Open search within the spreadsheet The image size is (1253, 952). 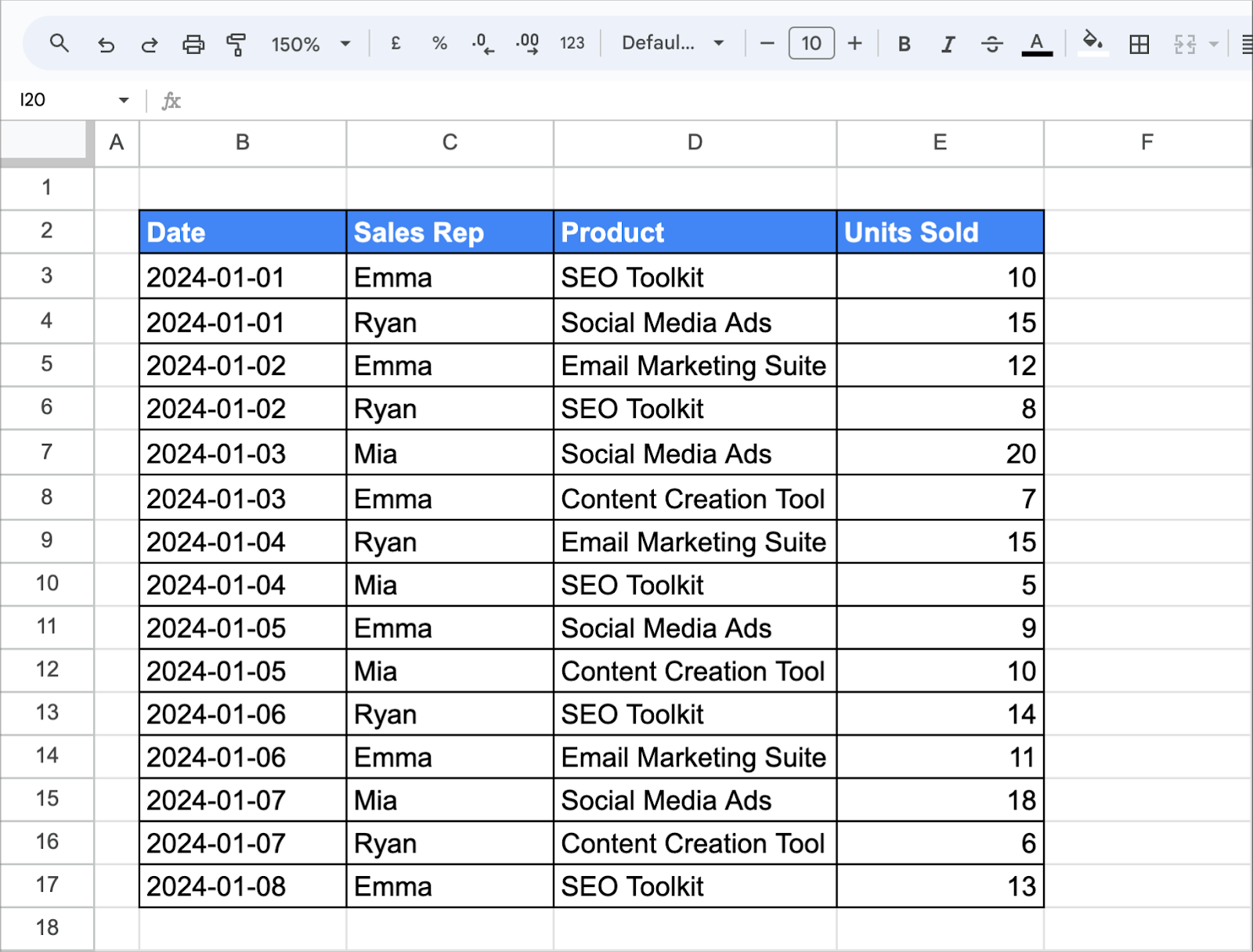coord(60,44)
